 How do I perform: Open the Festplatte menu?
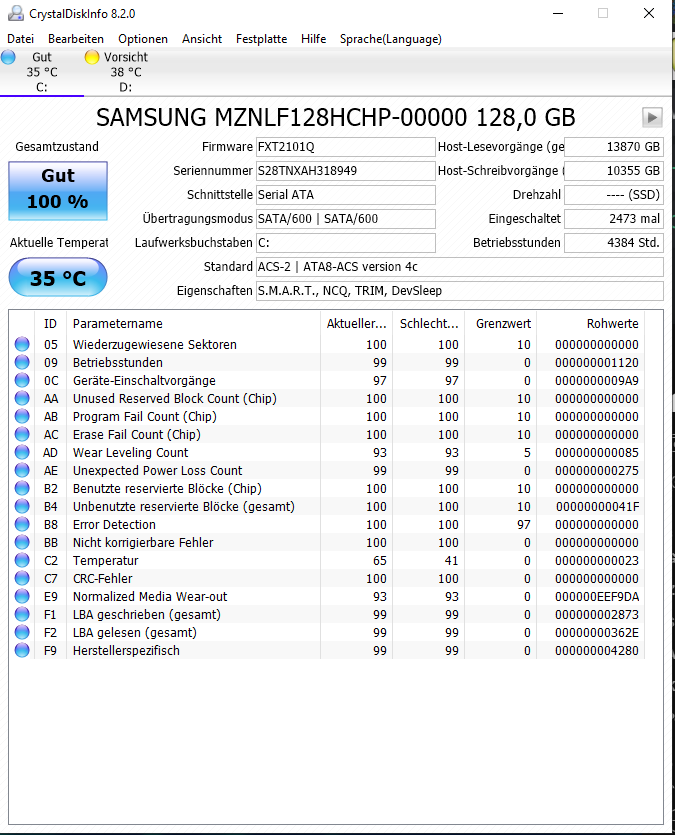point(261,39)
